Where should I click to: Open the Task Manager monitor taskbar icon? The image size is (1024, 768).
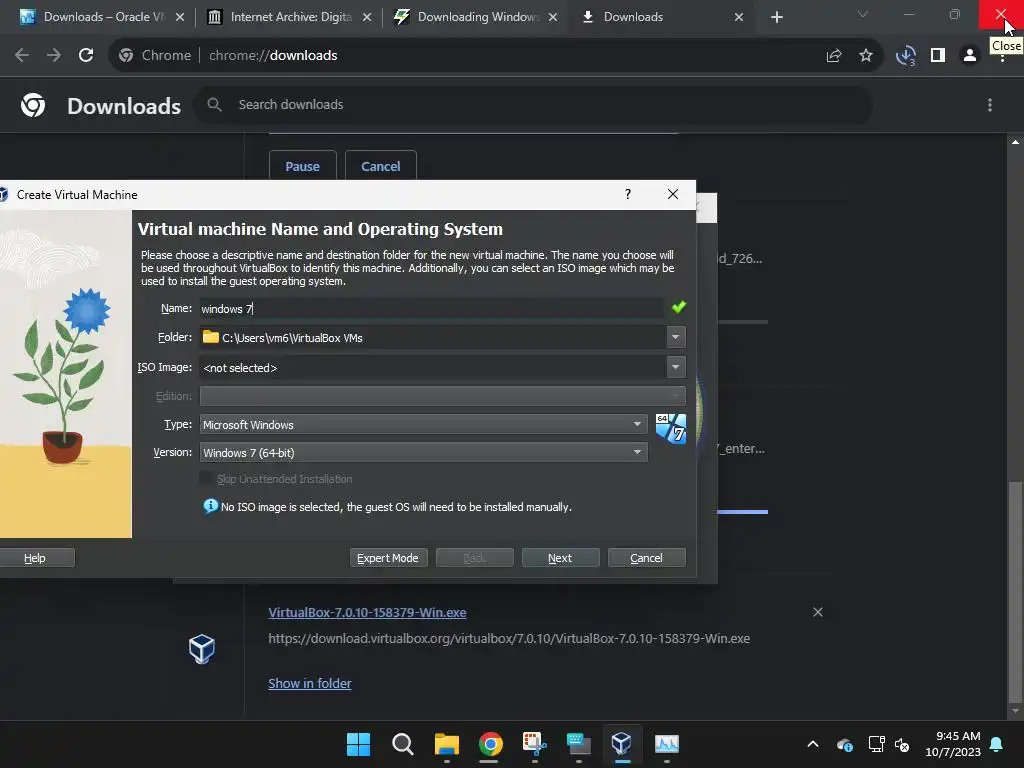coord(666,744)
